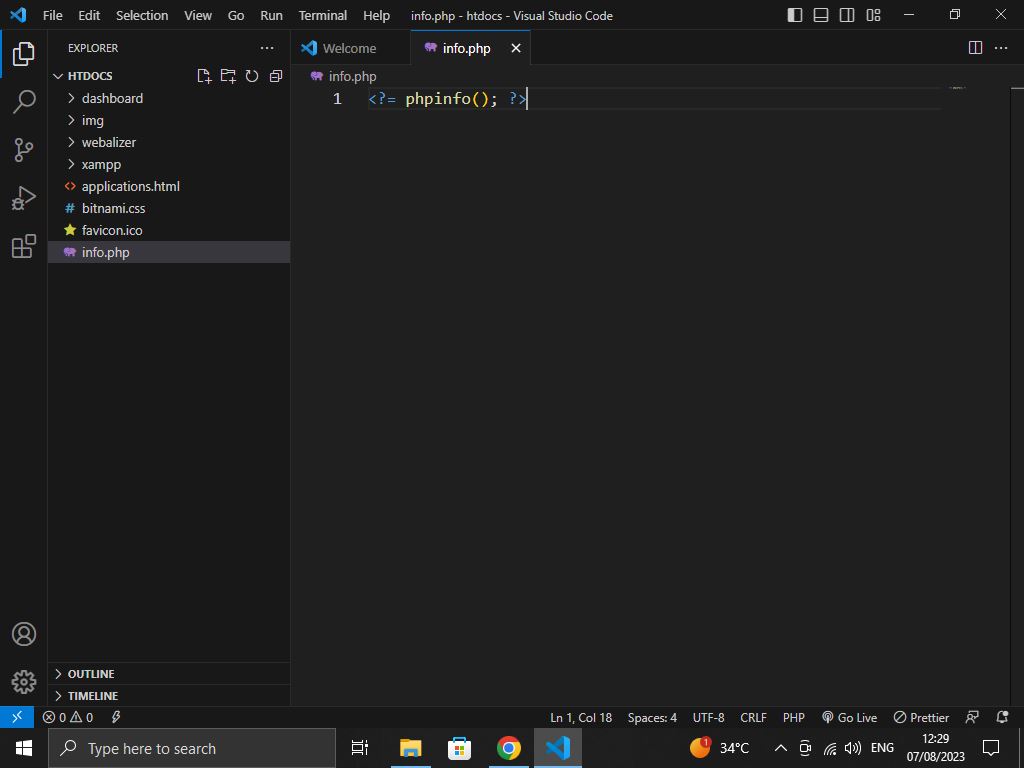This screenshot has width=1024, height=768.
Task: Show errors and warnings in Problems
Action: (x=68, y=717)
